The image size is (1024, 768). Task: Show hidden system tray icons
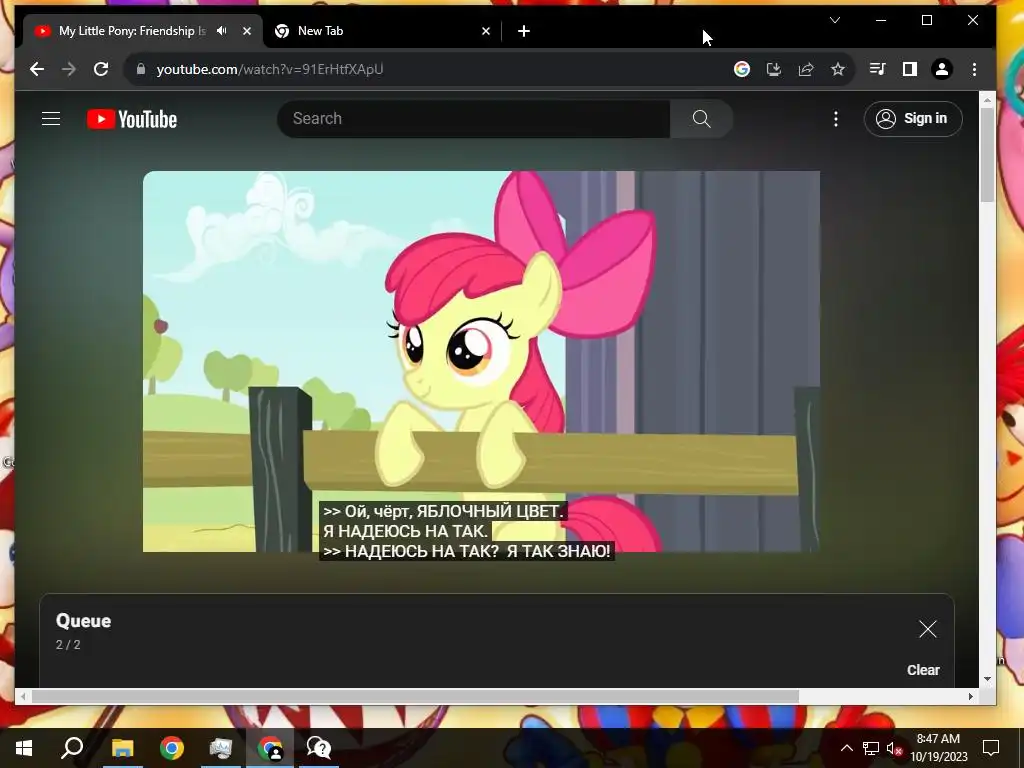(846, 748)
